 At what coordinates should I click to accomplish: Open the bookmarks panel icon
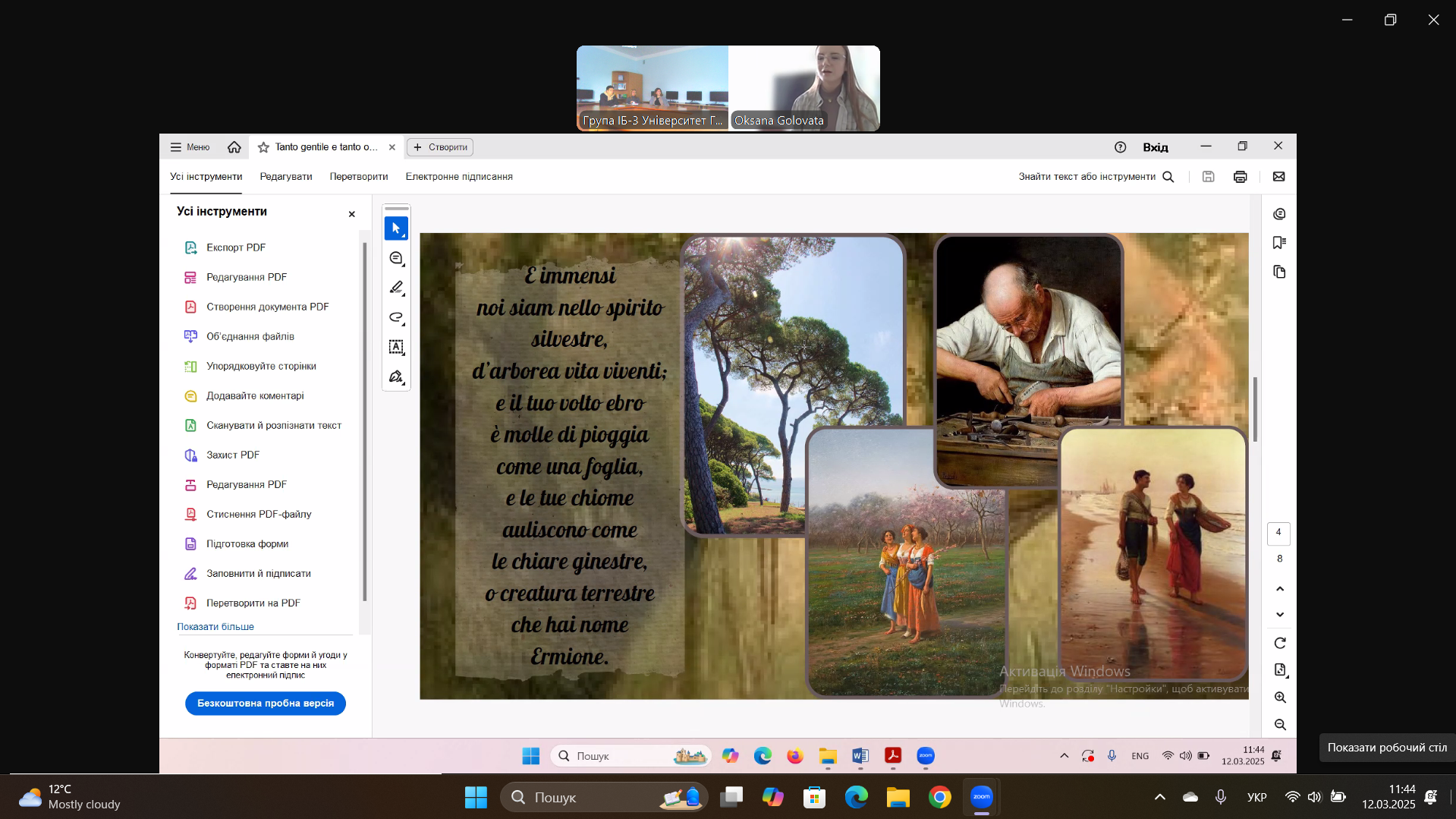point(1279,243)
